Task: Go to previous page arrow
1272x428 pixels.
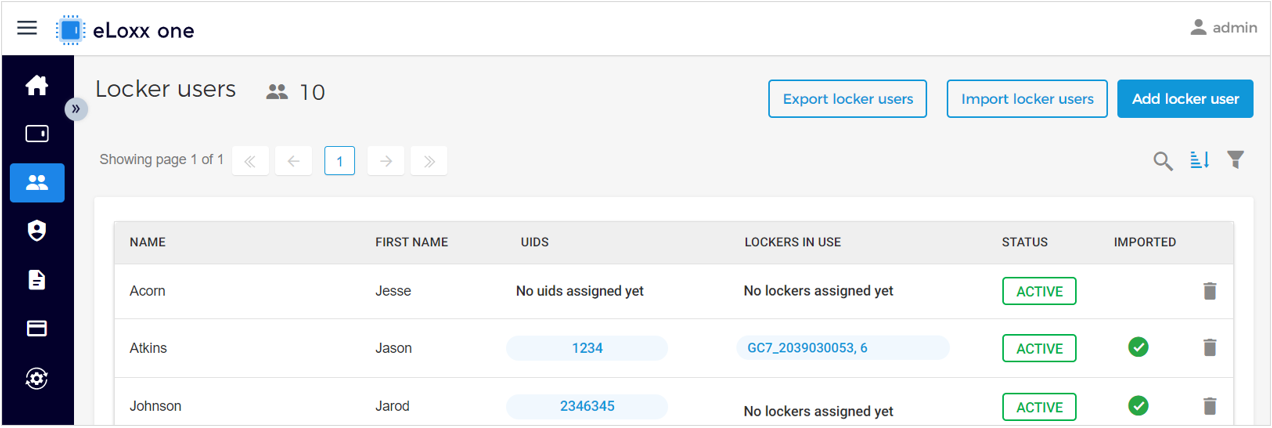Action: tap(294, 161)
